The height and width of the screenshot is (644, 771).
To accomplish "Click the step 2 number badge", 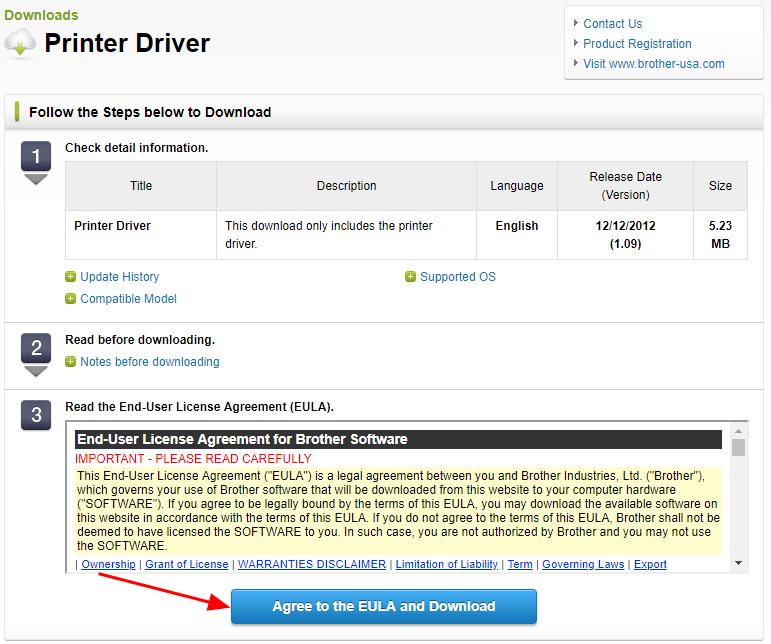I will point(36,349).
